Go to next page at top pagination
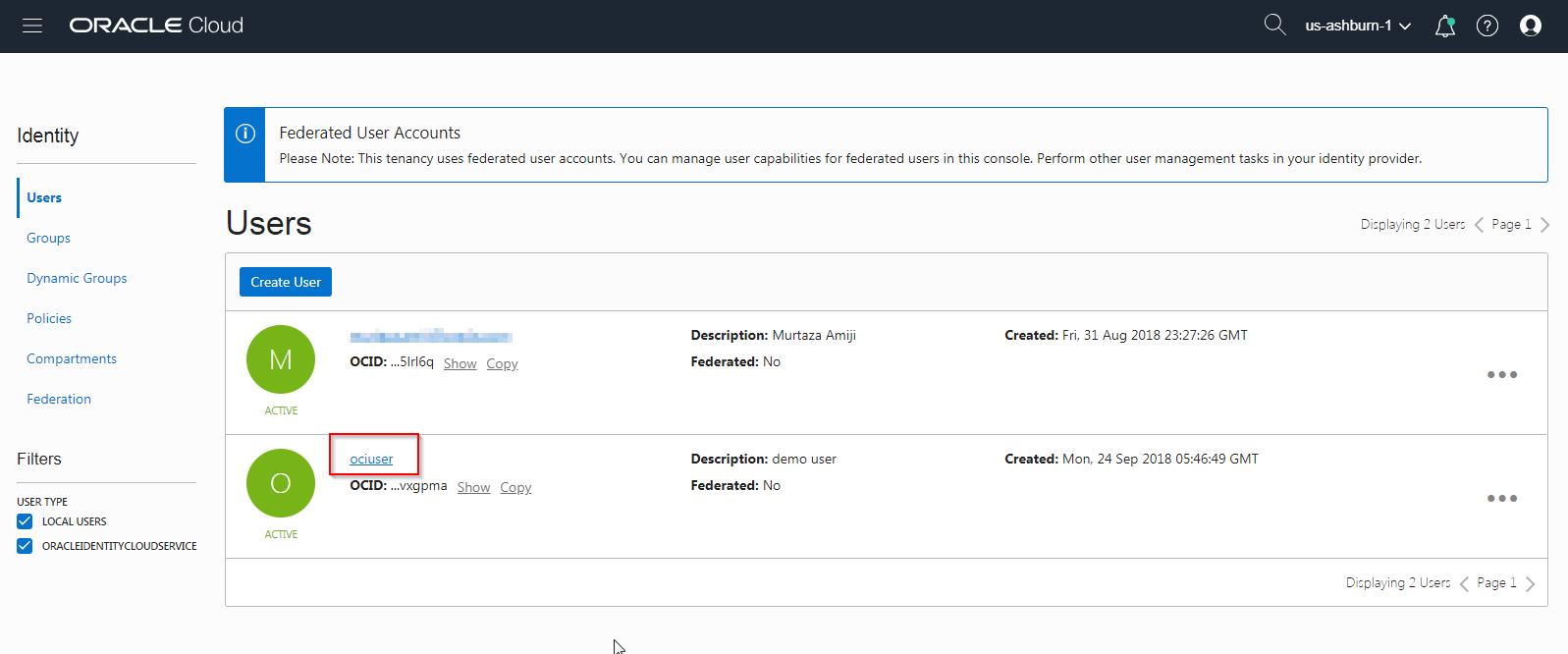The width and height of the screenshot is (1568, 654). (1544, 225)
